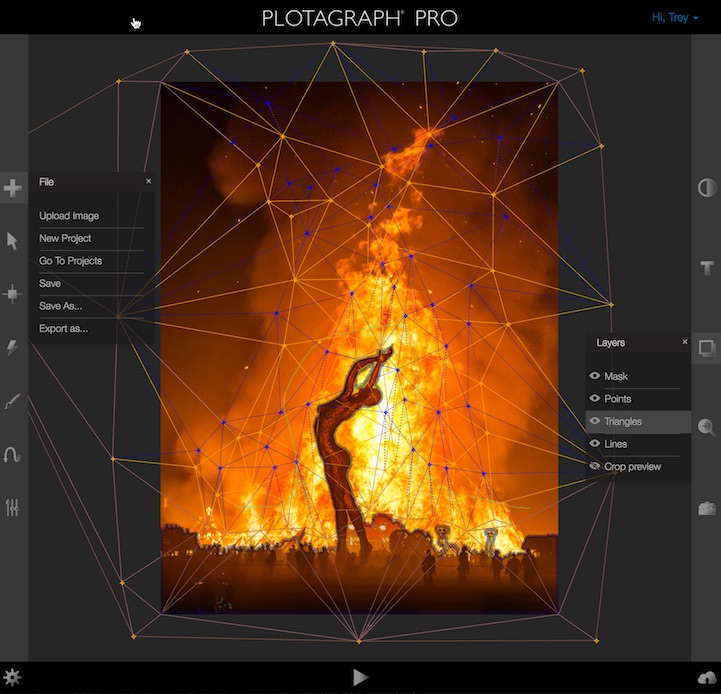Activate the lightning bolt tool
The width and height of the screenshot is (721, 694).
(13, 347)
